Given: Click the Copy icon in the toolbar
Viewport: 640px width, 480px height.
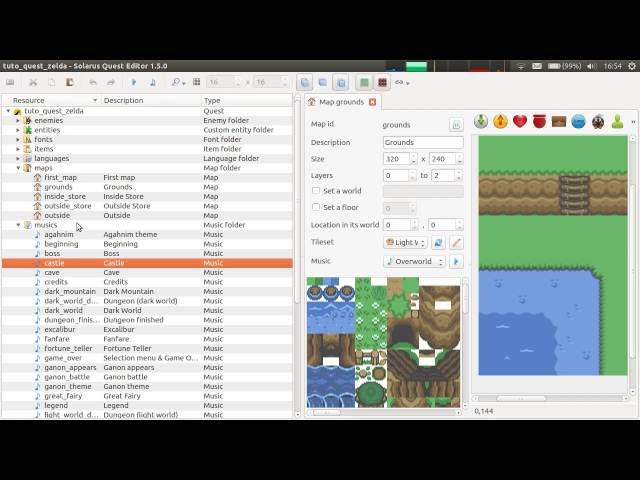Looking at the screenshot, I should pos(51,82).
